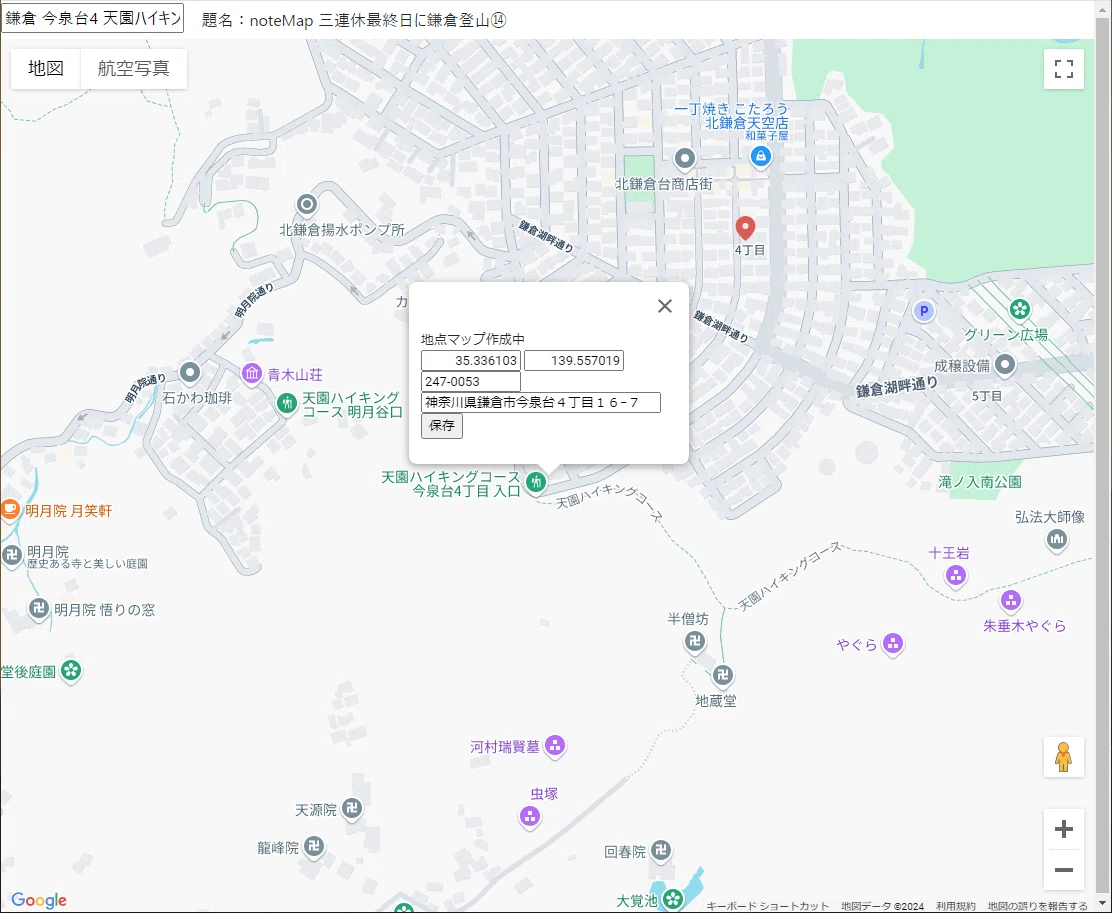Zoom out with minus button
Screen dimensions: 1112x914
click(1063, 870)
